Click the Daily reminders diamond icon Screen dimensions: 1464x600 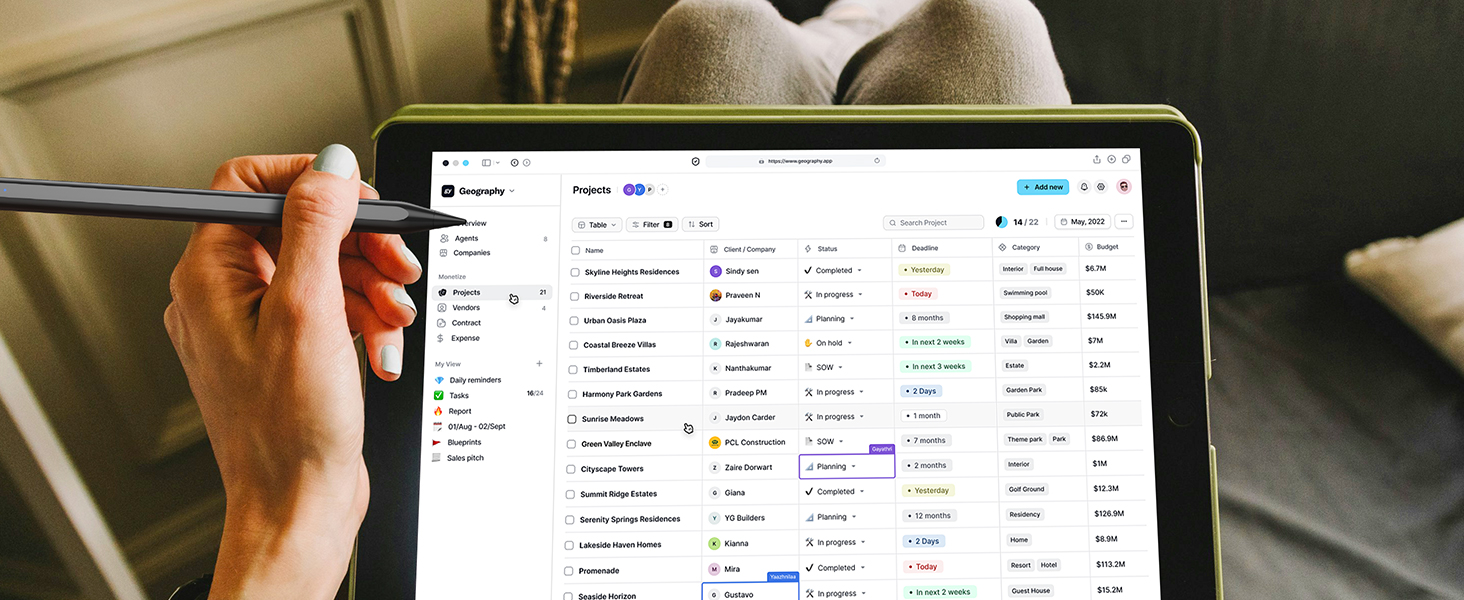(439, 380)
